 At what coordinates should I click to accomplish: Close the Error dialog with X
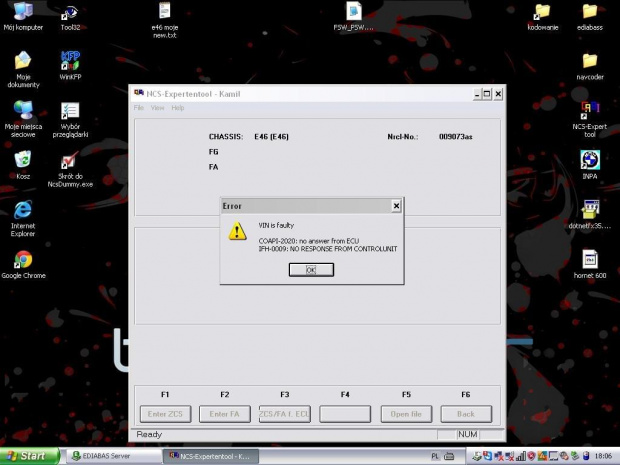pos(396,206)
